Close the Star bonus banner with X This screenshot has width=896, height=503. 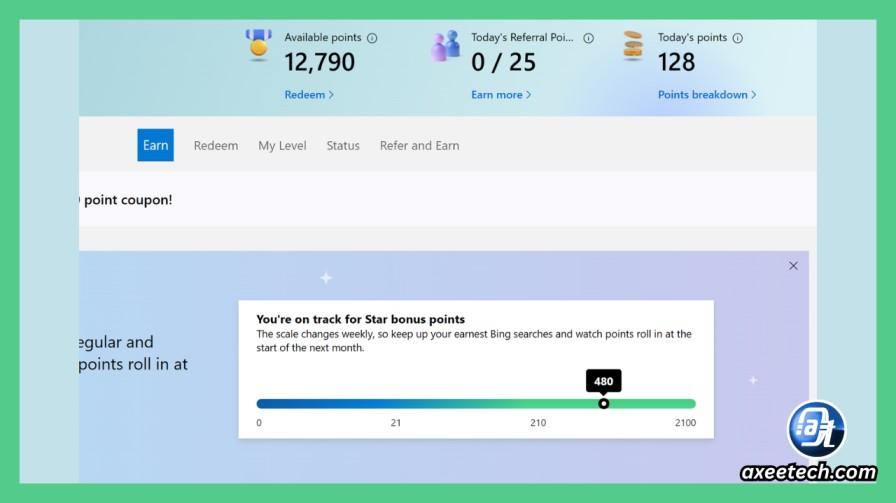tap(793, 266)
